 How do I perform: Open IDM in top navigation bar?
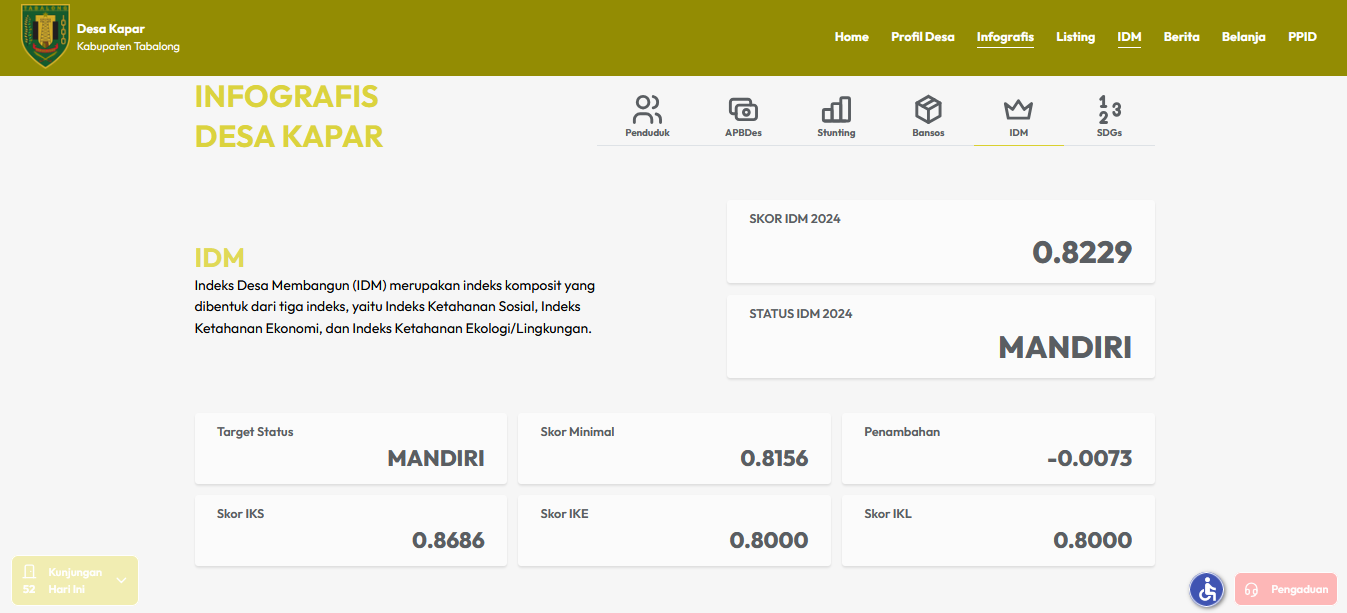click(1129, 37)
